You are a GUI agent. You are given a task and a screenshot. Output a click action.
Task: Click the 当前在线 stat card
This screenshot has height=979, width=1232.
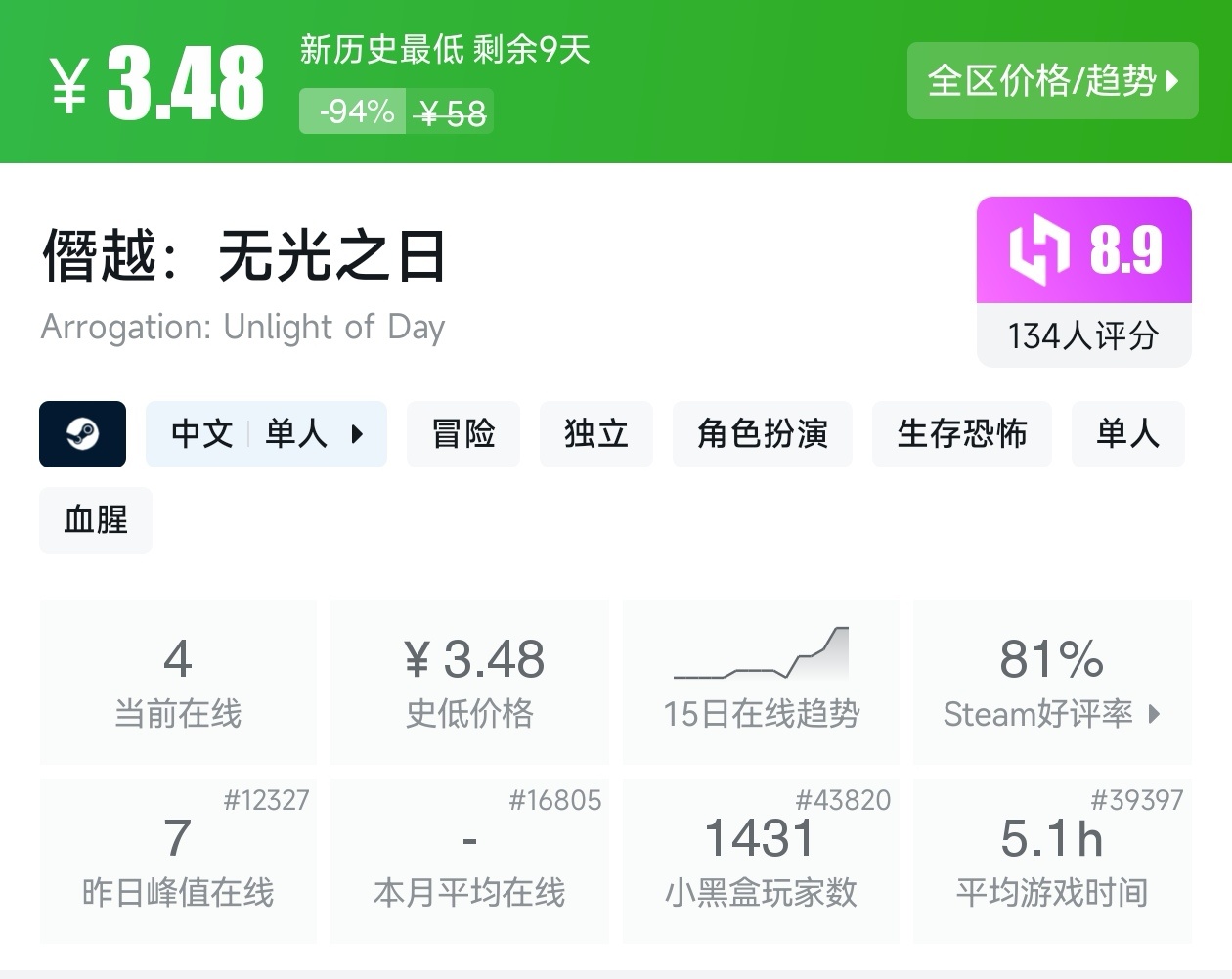pyautogui.click(x=178, y=683)
